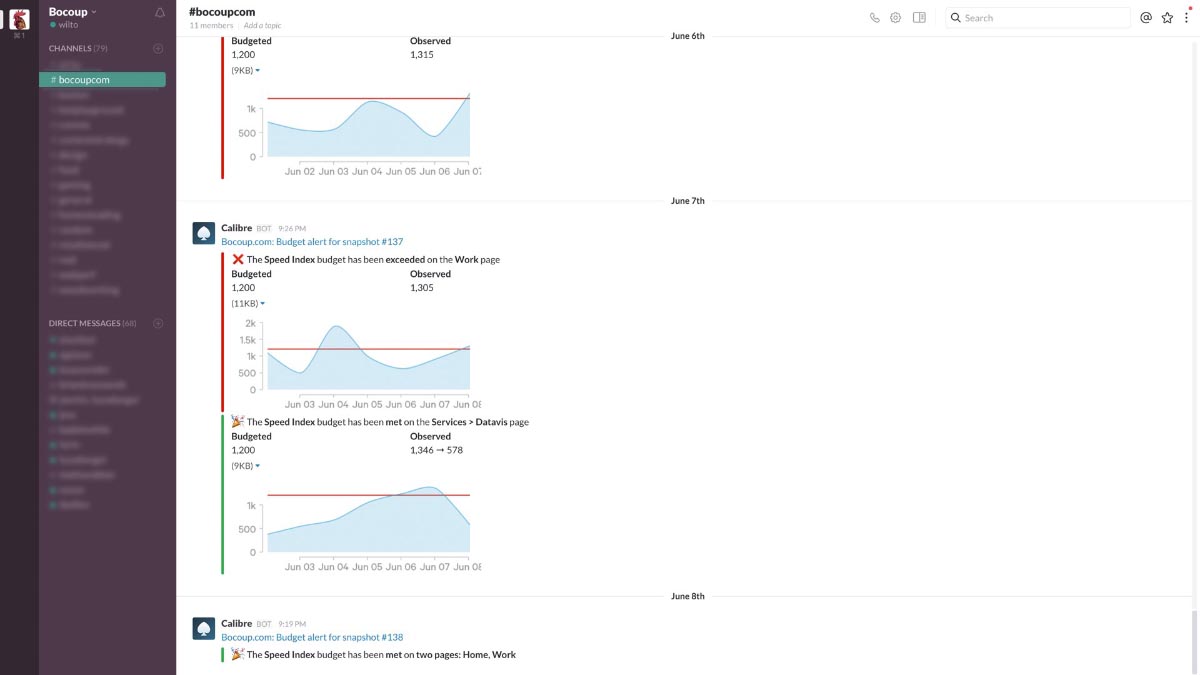The width and height of the screenshot is (1200, 675).
Task: Open the Bocoup team menu
Action: point(73,12)
